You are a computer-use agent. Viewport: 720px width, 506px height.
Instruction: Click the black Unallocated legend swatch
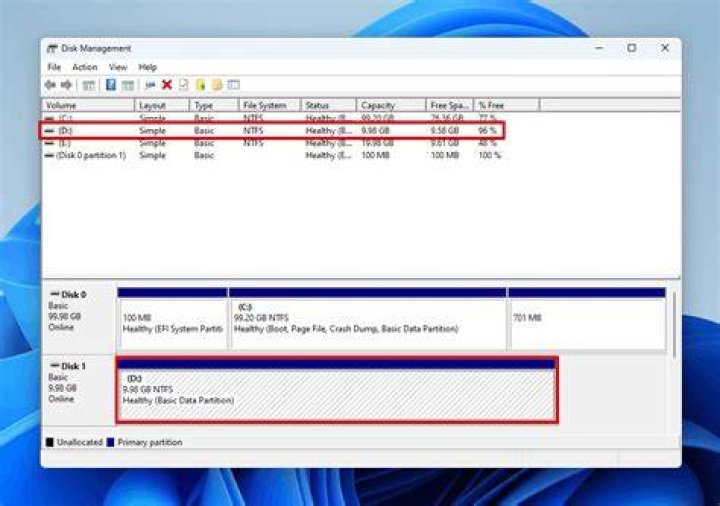[50, 443]
